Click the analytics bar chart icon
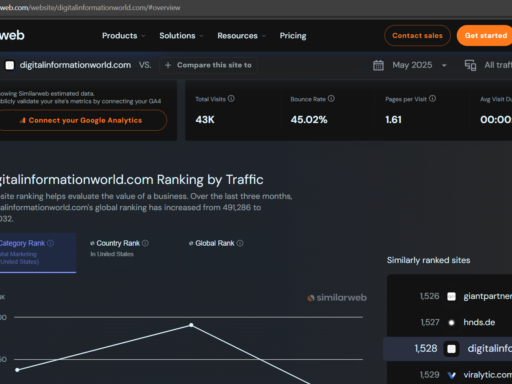Screen dimensions: 512x384 [x=23, y=120]
